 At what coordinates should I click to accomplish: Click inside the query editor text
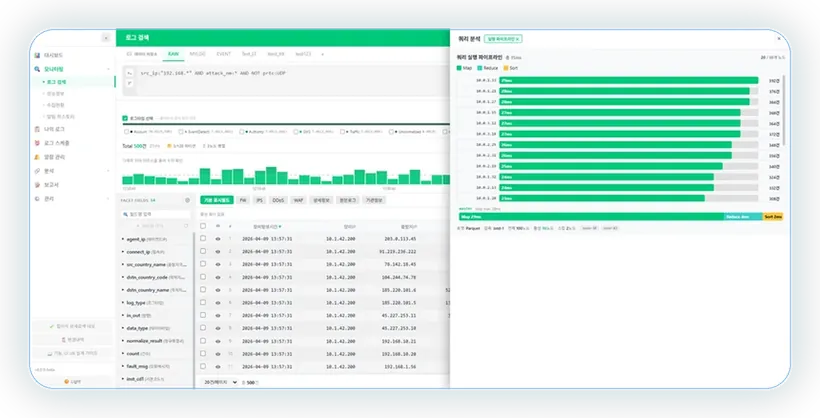(214, 73)
